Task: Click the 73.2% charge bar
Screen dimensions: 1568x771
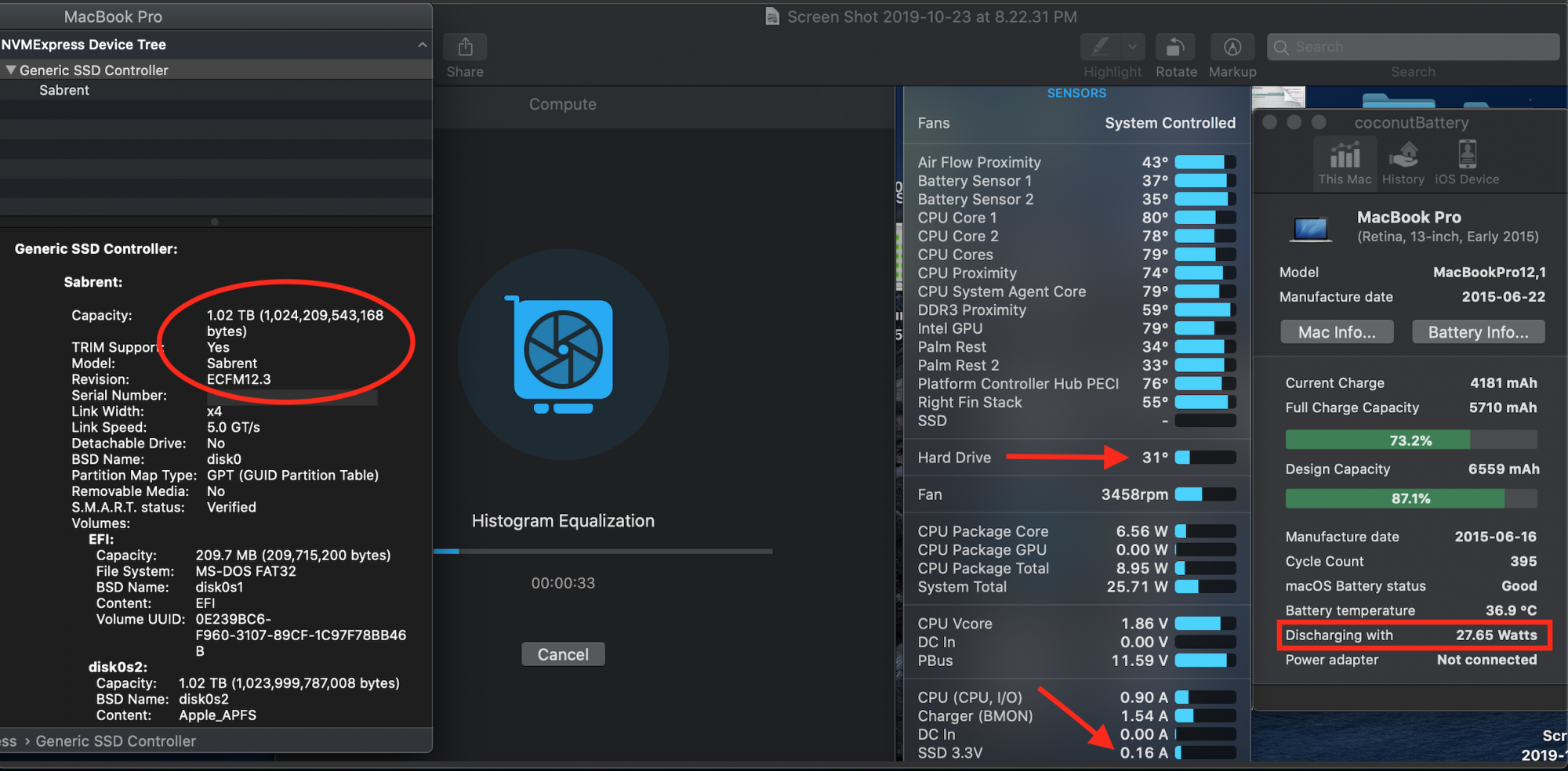Action: coord(1410,440)
